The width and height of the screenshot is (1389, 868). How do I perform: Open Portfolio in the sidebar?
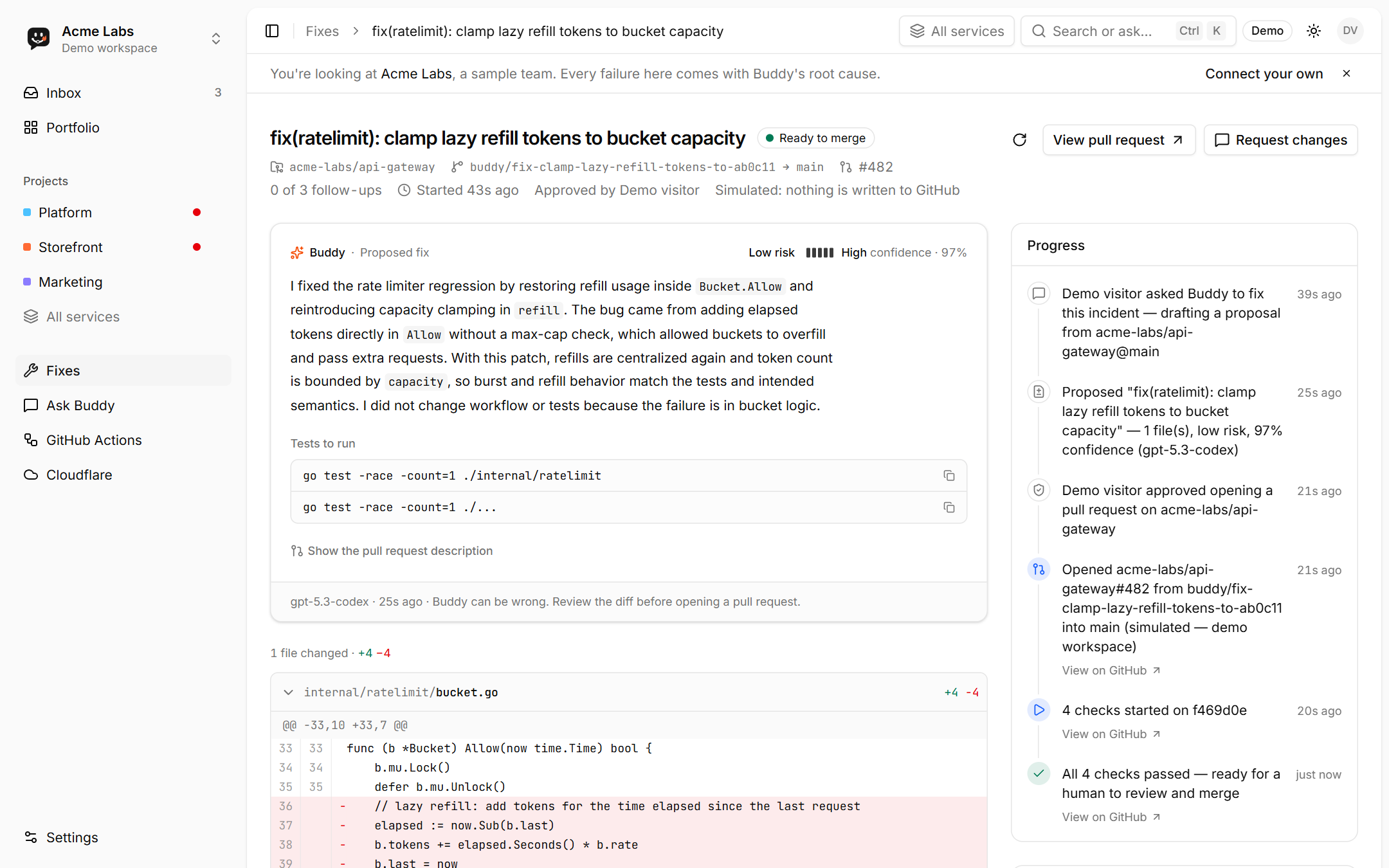123,127
